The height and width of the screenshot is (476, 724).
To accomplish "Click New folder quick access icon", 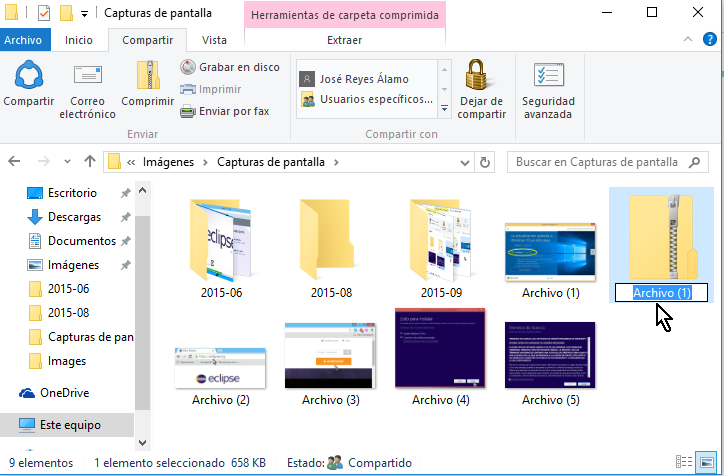I will tap(66, 13).
